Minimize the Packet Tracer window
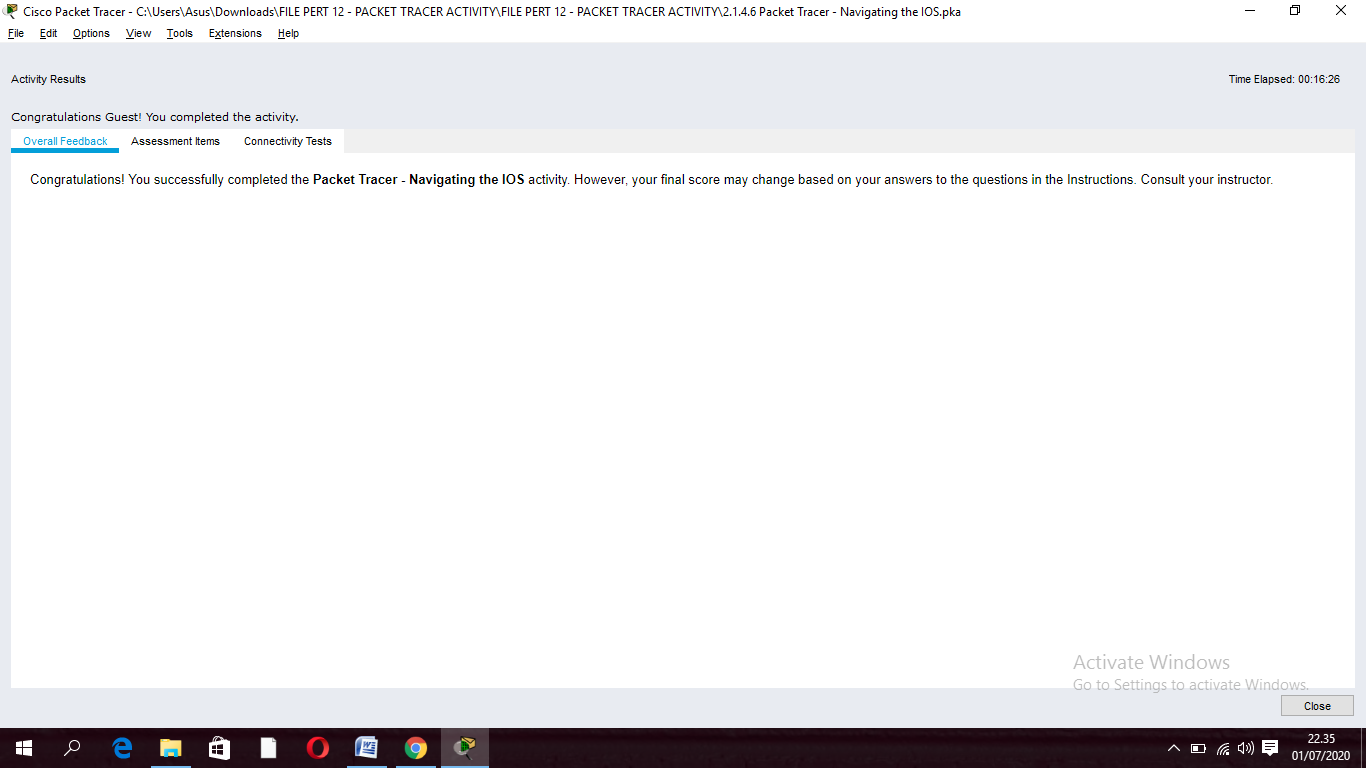This screenshot has width=1366, height=768. 1250,11
